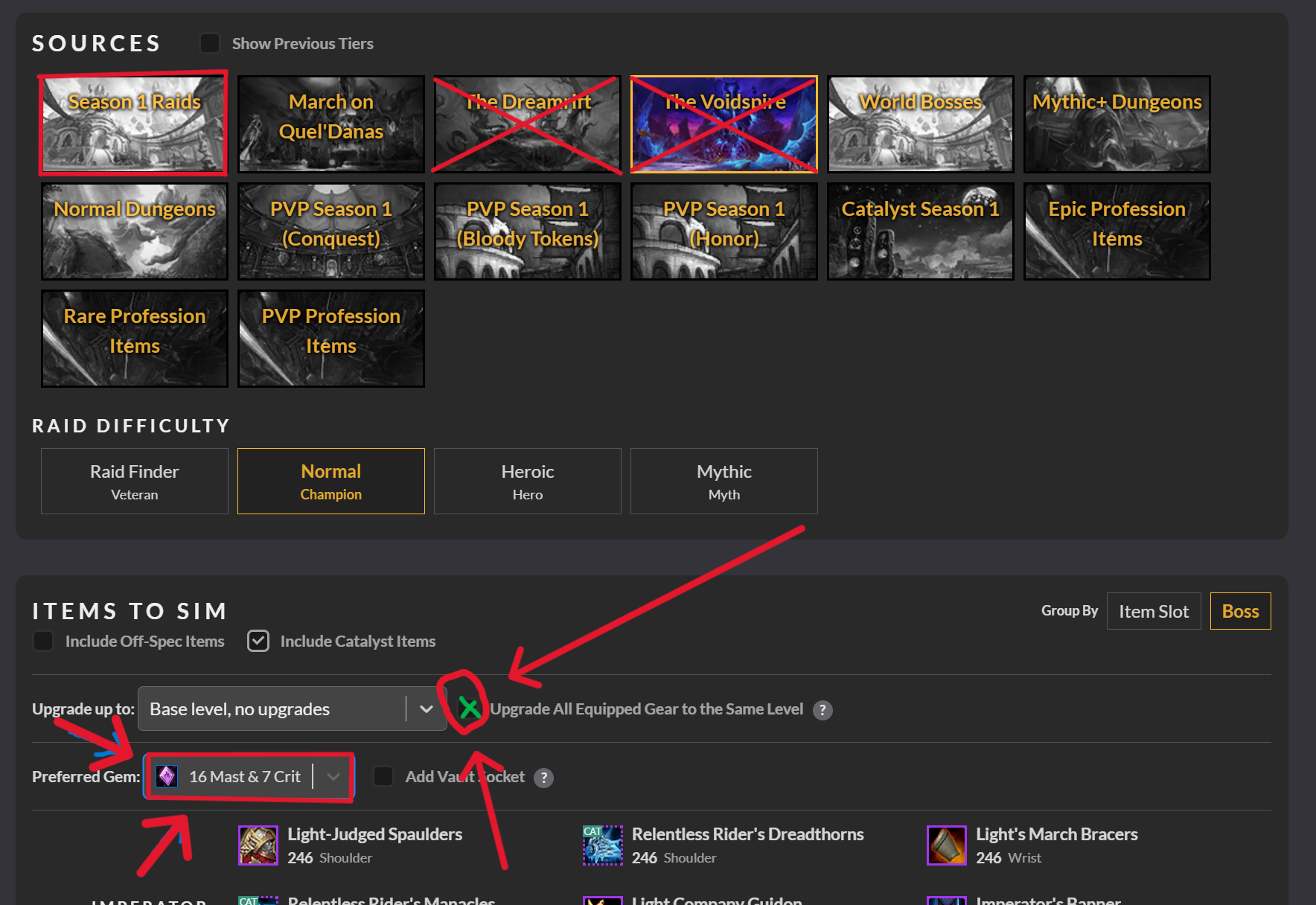Toggle Upgrade All Equipped Gear checkbox
Viewport: 1316px width, 905px height.
(x=469, y=709)
